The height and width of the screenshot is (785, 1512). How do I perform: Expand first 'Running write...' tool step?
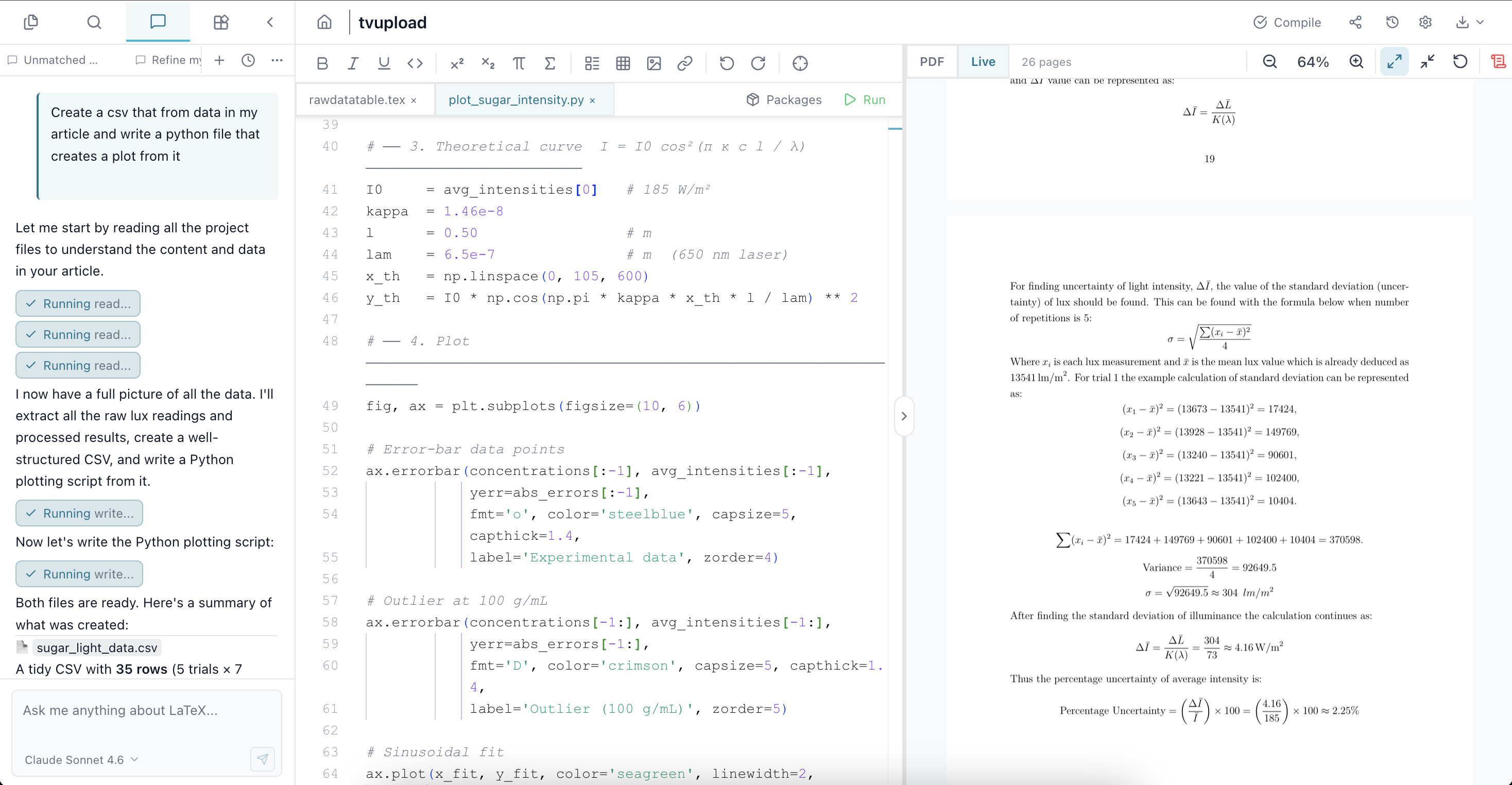click(79, 513)
